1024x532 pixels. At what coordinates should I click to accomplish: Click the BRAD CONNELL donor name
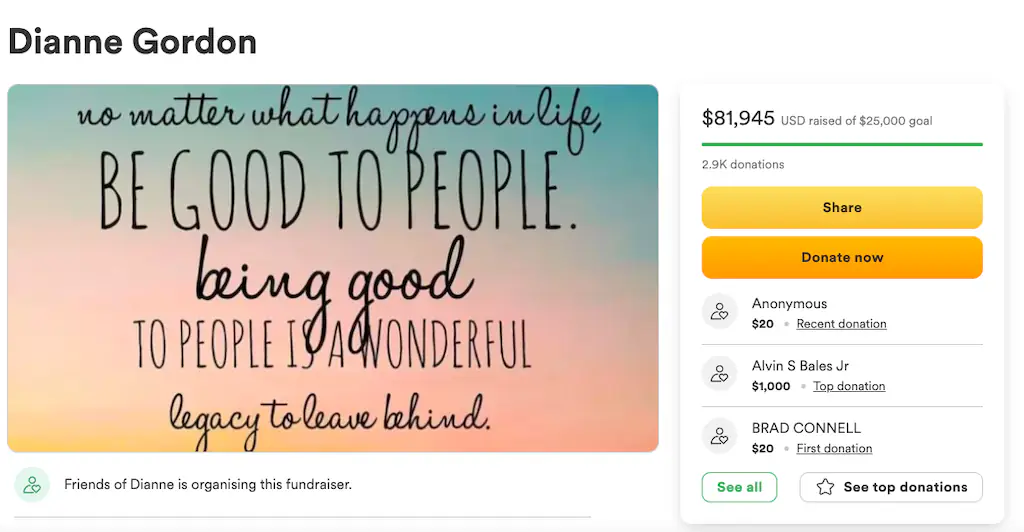(806, 428)
